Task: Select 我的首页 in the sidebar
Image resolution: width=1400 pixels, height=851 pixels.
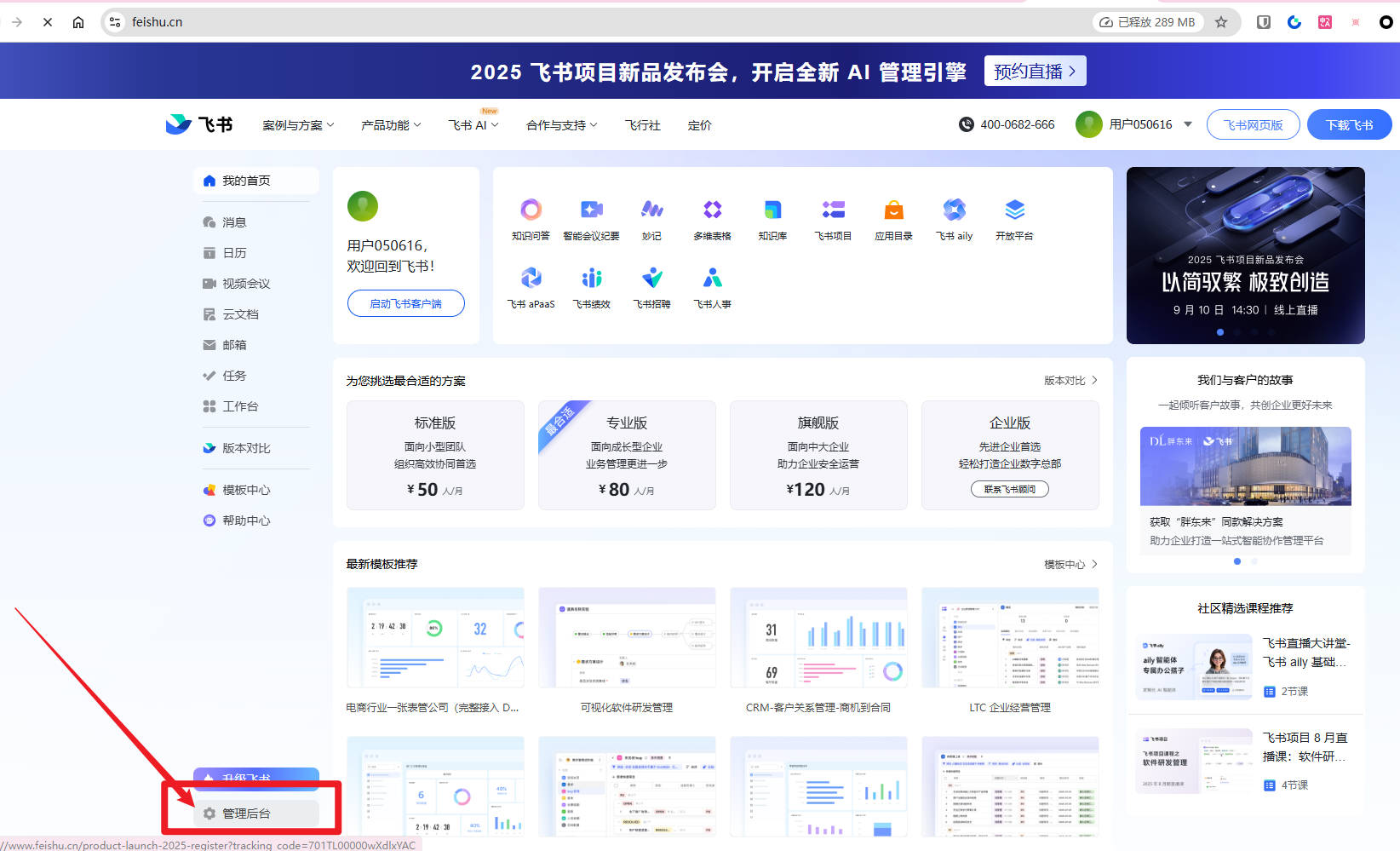Action: (255, 181)
